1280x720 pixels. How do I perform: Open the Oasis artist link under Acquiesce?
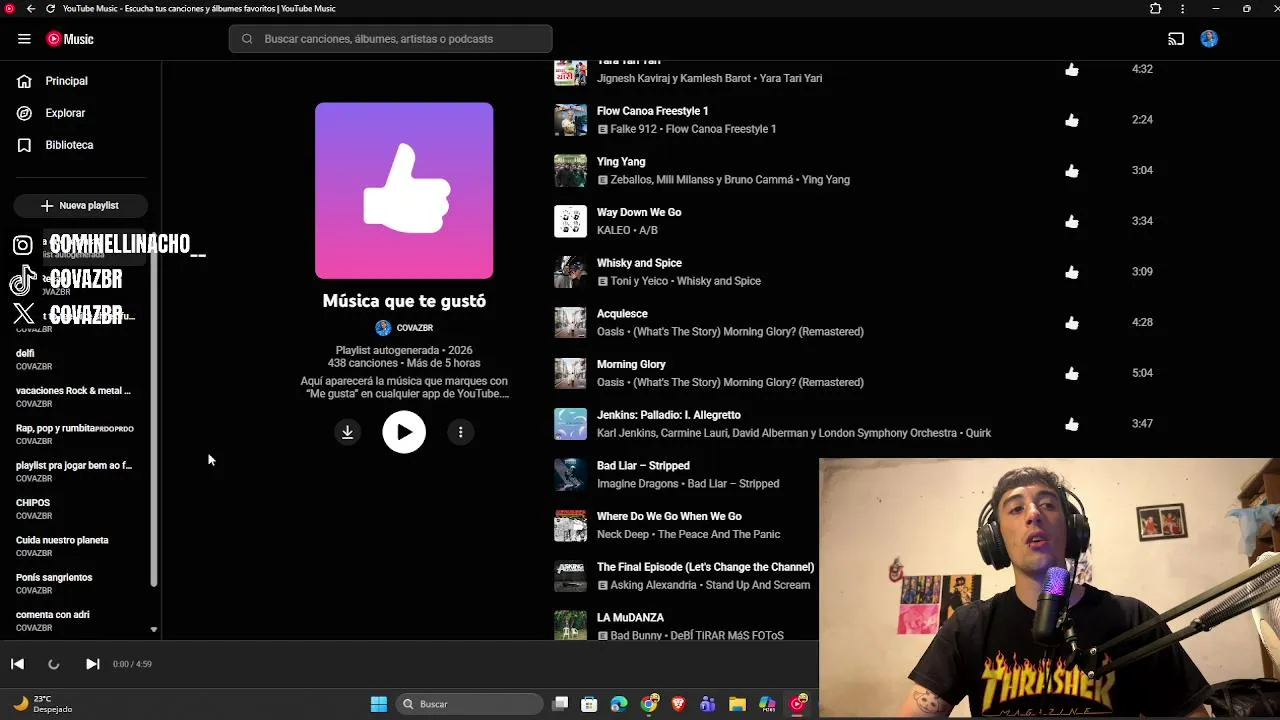(x=612, y=332)
